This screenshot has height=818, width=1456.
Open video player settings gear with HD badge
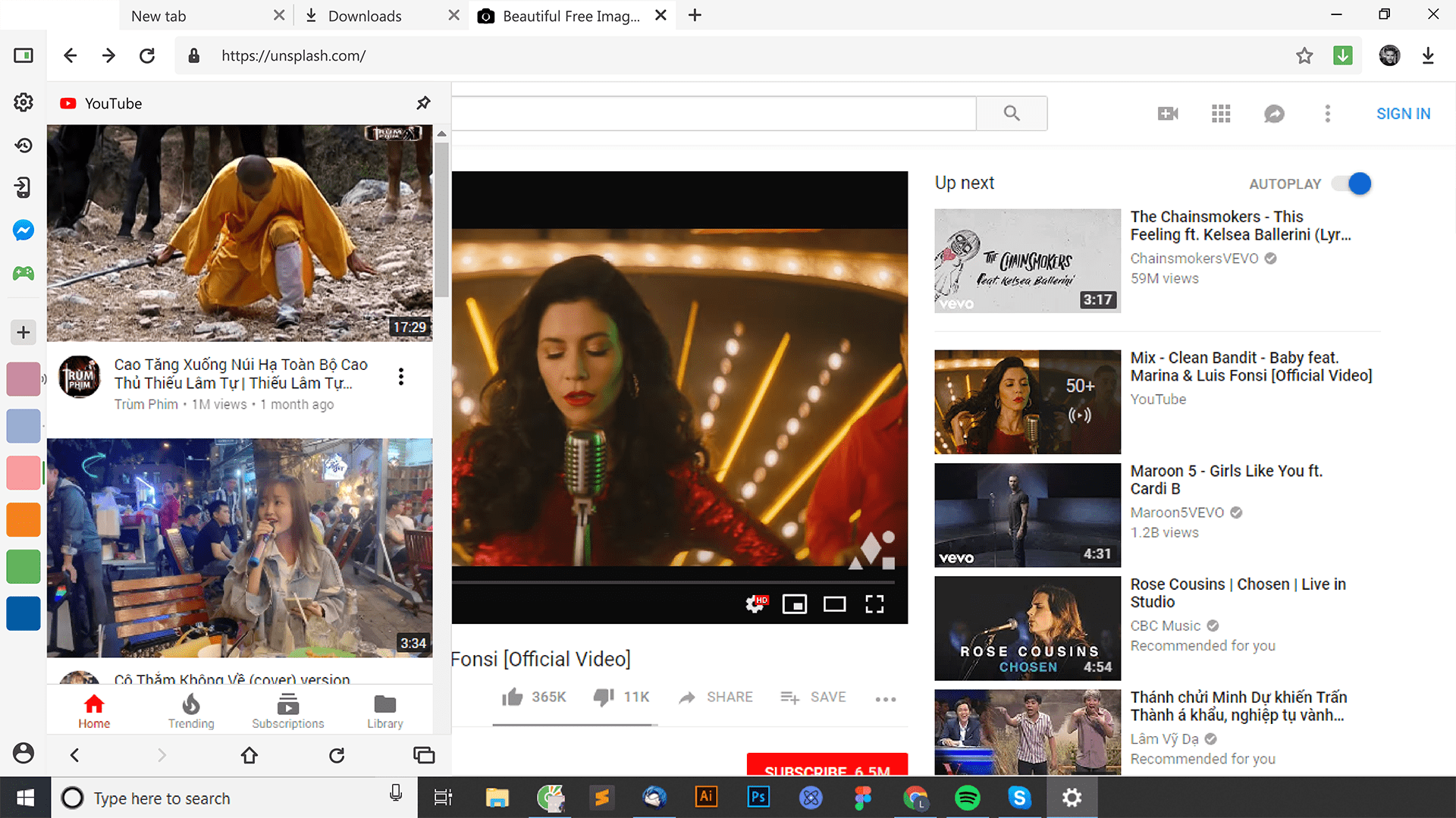point(756,604)
